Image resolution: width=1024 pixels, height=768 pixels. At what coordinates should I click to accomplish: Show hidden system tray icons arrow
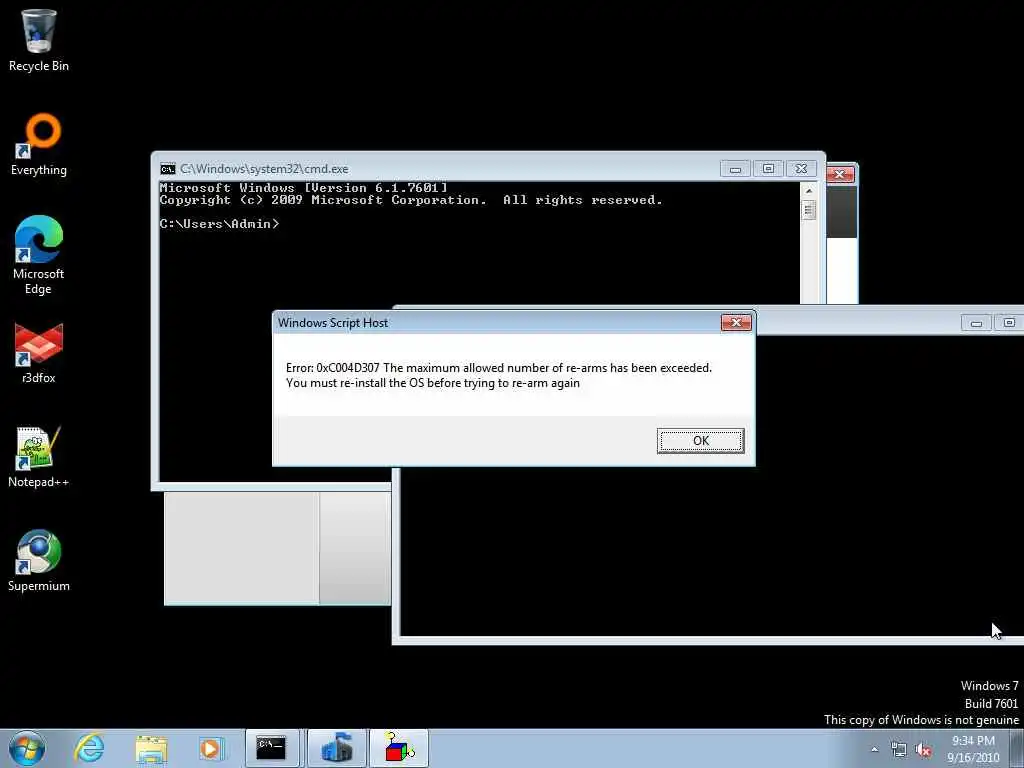click(x=874, y=750)
